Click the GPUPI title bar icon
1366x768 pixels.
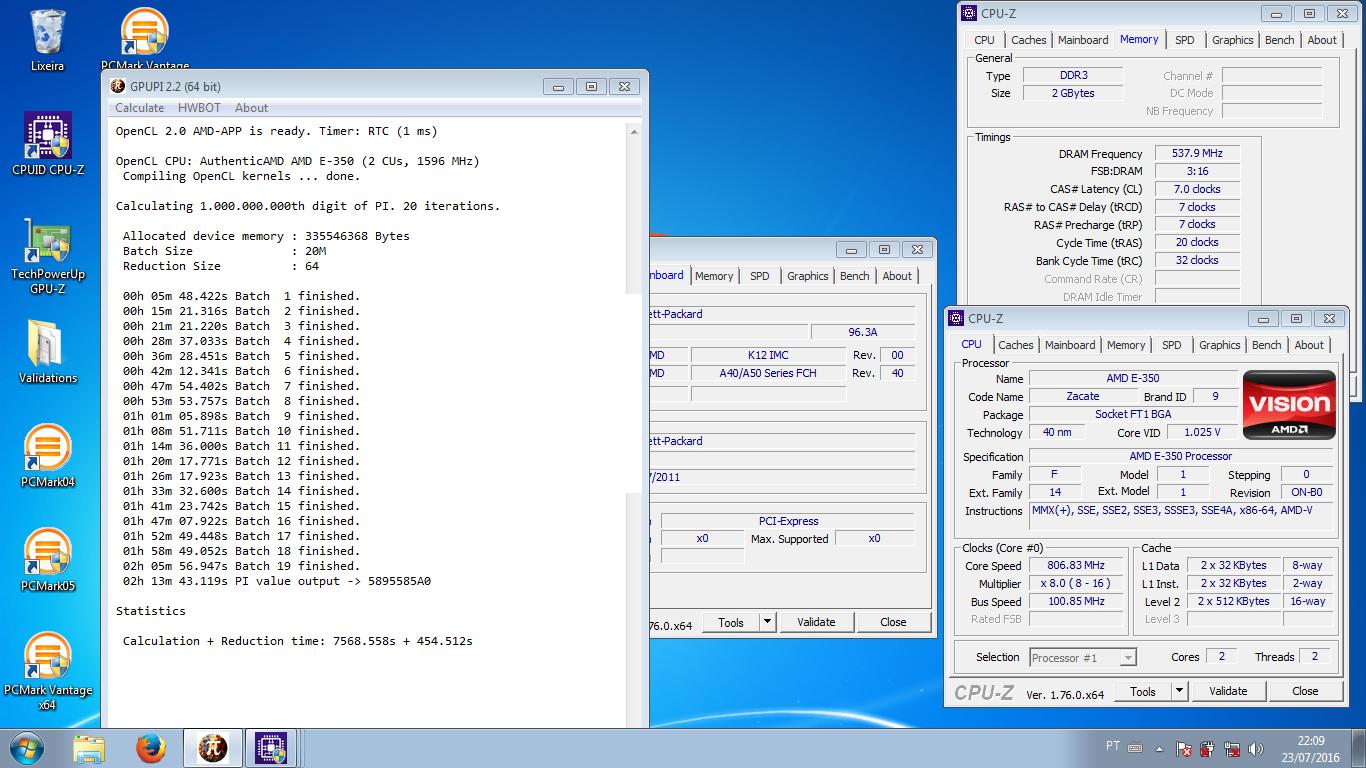[x=118, y=87]
